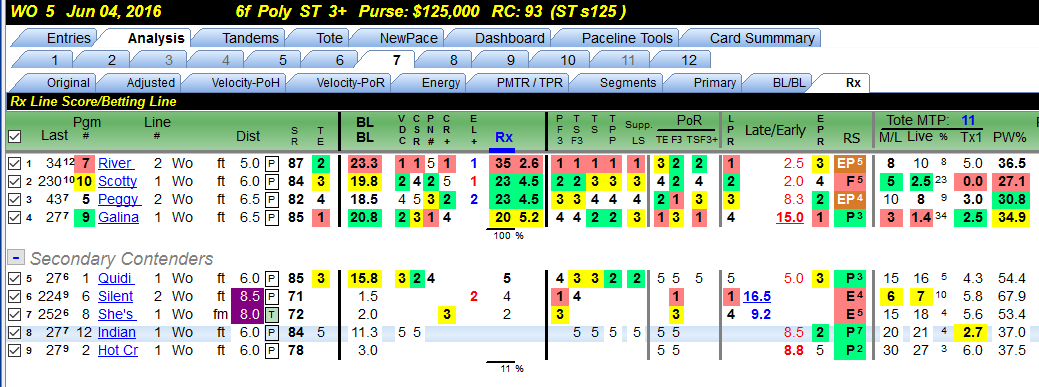Click Galina's Late/Early value 15.0
Viewport: 1039px width, 387px height.
[x=789, y=217]
